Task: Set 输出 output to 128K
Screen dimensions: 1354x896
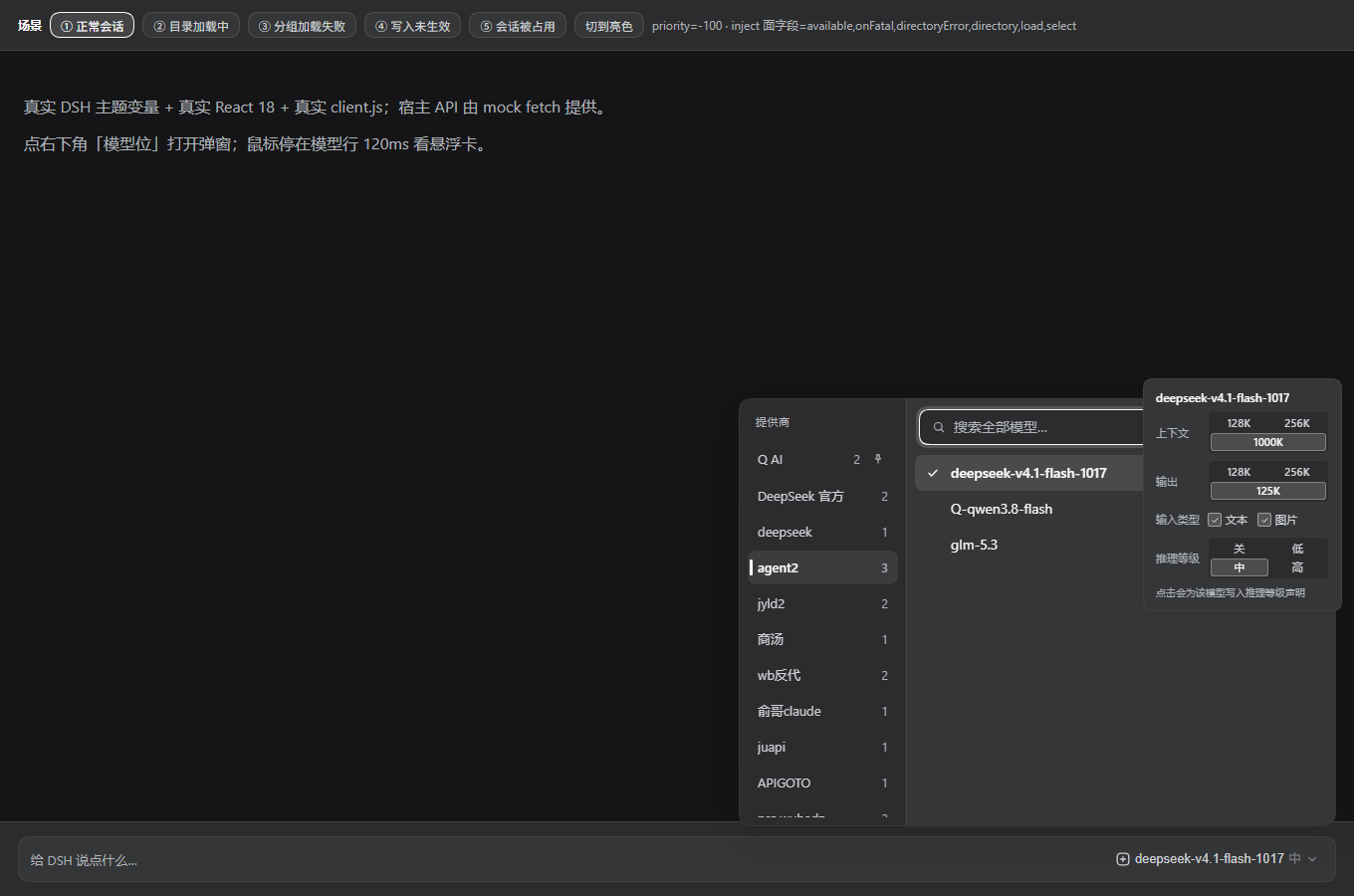Action: pyautogui.click(x=1239, y=472)
